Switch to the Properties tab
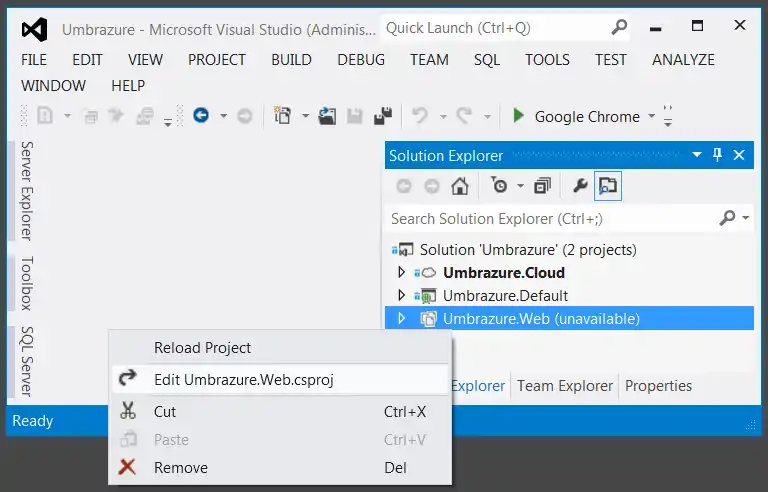 click(x=658, y=386)
